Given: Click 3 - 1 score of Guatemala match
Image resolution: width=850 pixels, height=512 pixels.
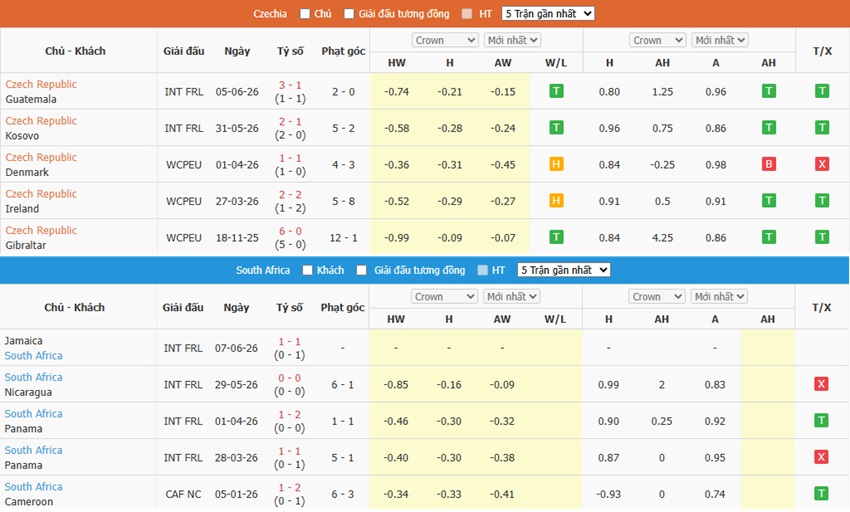Looking at the screenshot, I should [290, 85].
